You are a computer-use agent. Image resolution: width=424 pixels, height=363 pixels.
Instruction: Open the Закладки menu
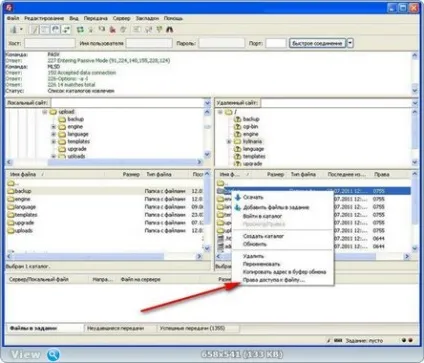tap(147, 18)
